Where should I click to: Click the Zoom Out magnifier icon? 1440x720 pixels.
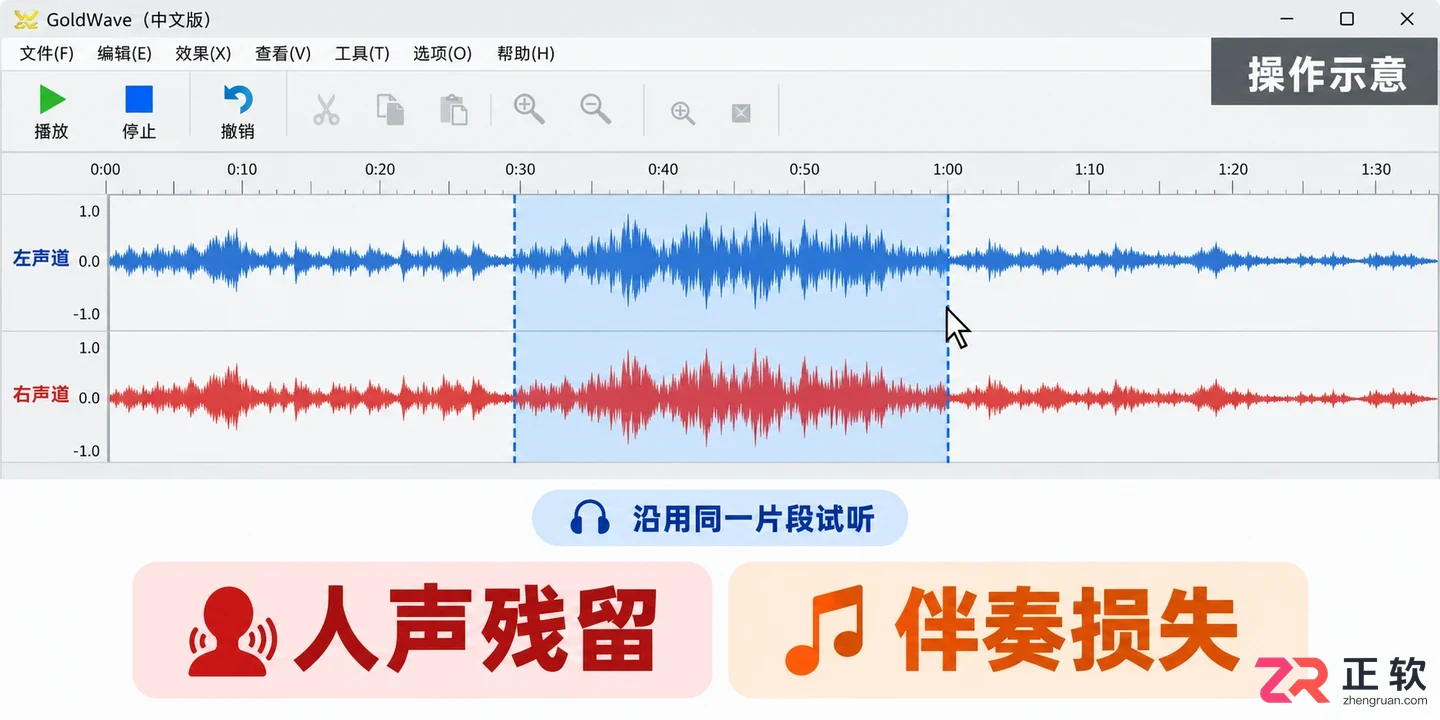(x=596, y=109)
